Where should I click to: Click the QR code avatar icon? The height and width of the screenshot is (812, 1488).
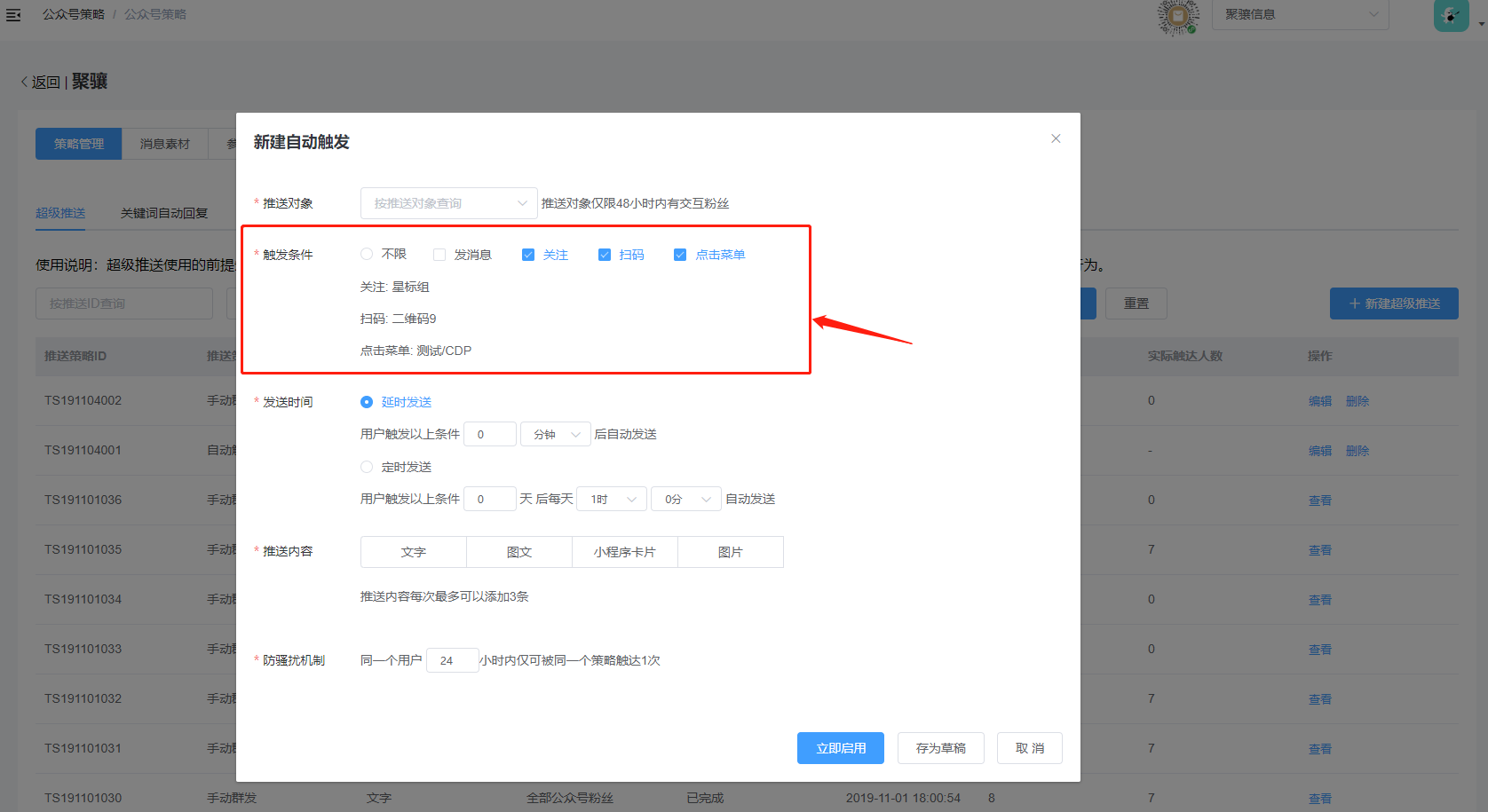1178,16
